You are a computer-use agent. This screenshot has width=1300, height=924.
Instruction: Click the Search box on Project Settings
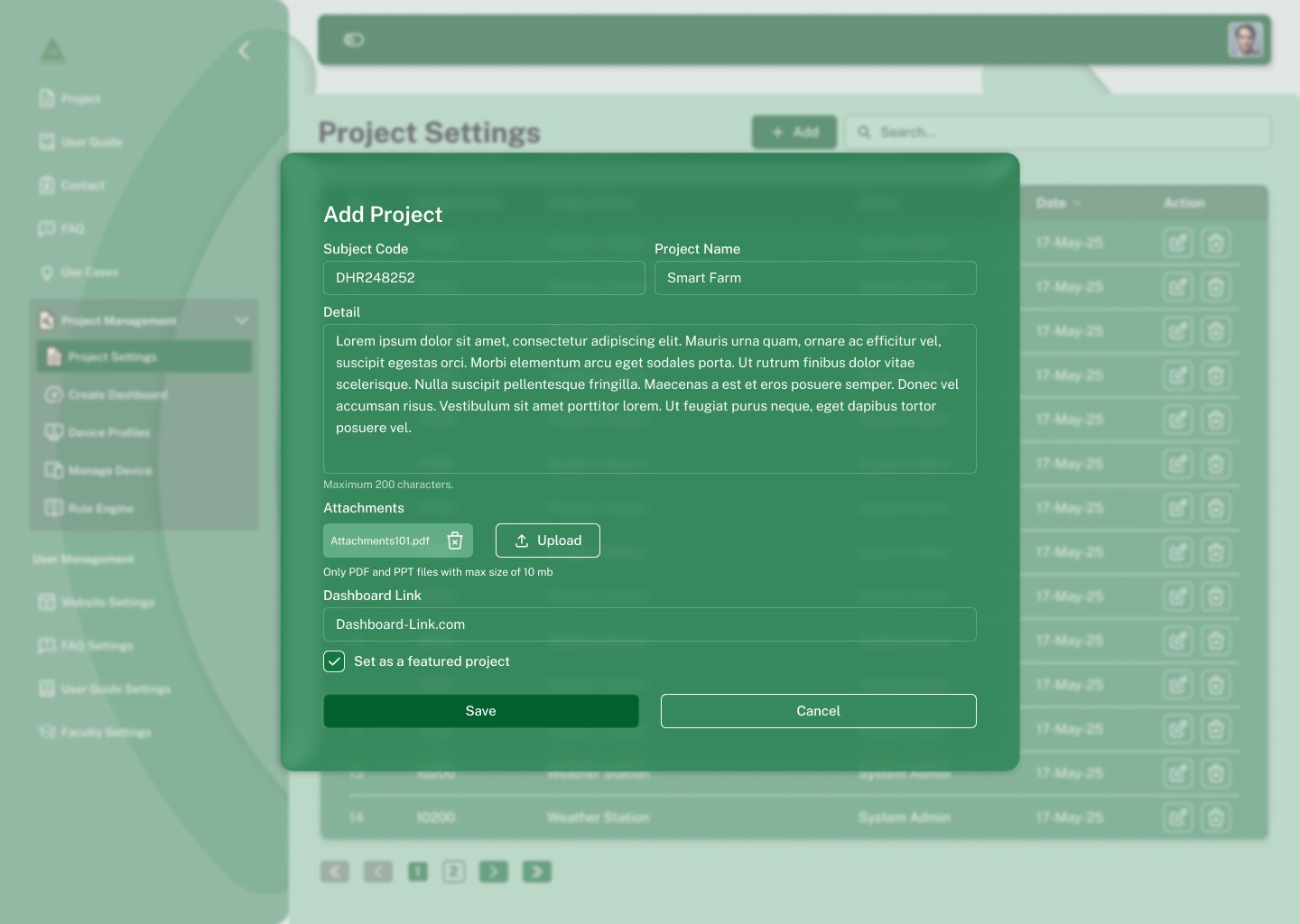[1057, 132]
